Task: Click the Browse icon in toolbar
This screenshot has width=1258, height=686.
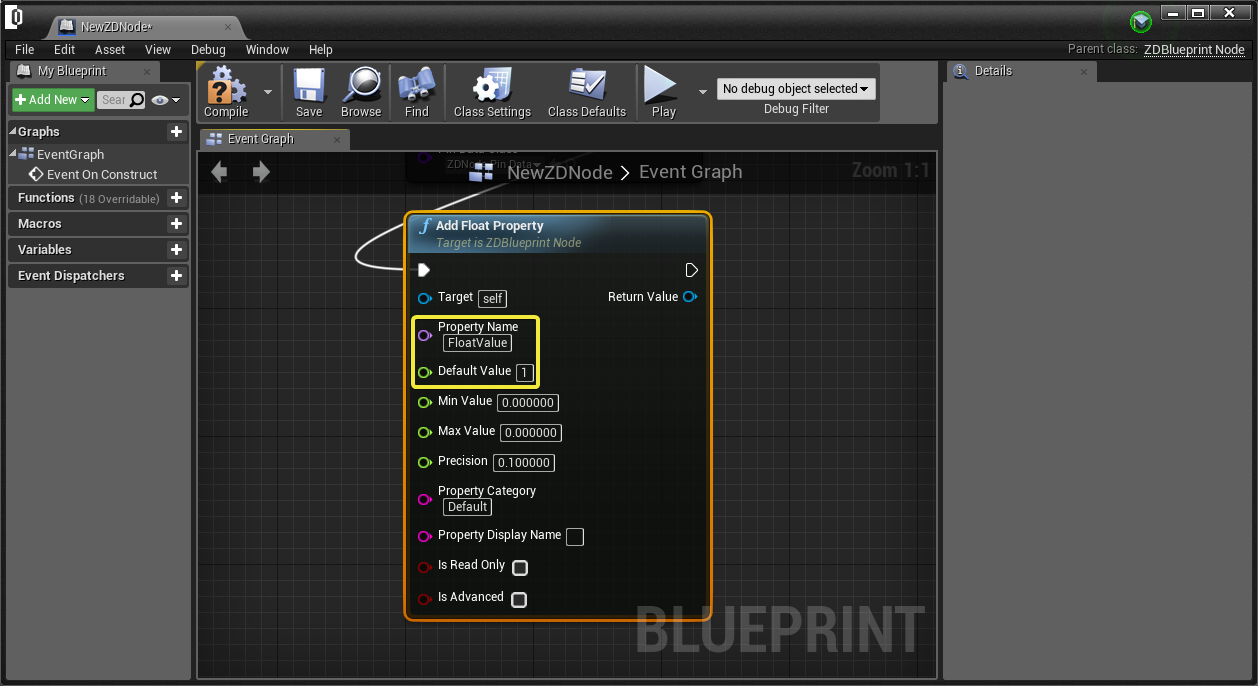Action: 360,87
